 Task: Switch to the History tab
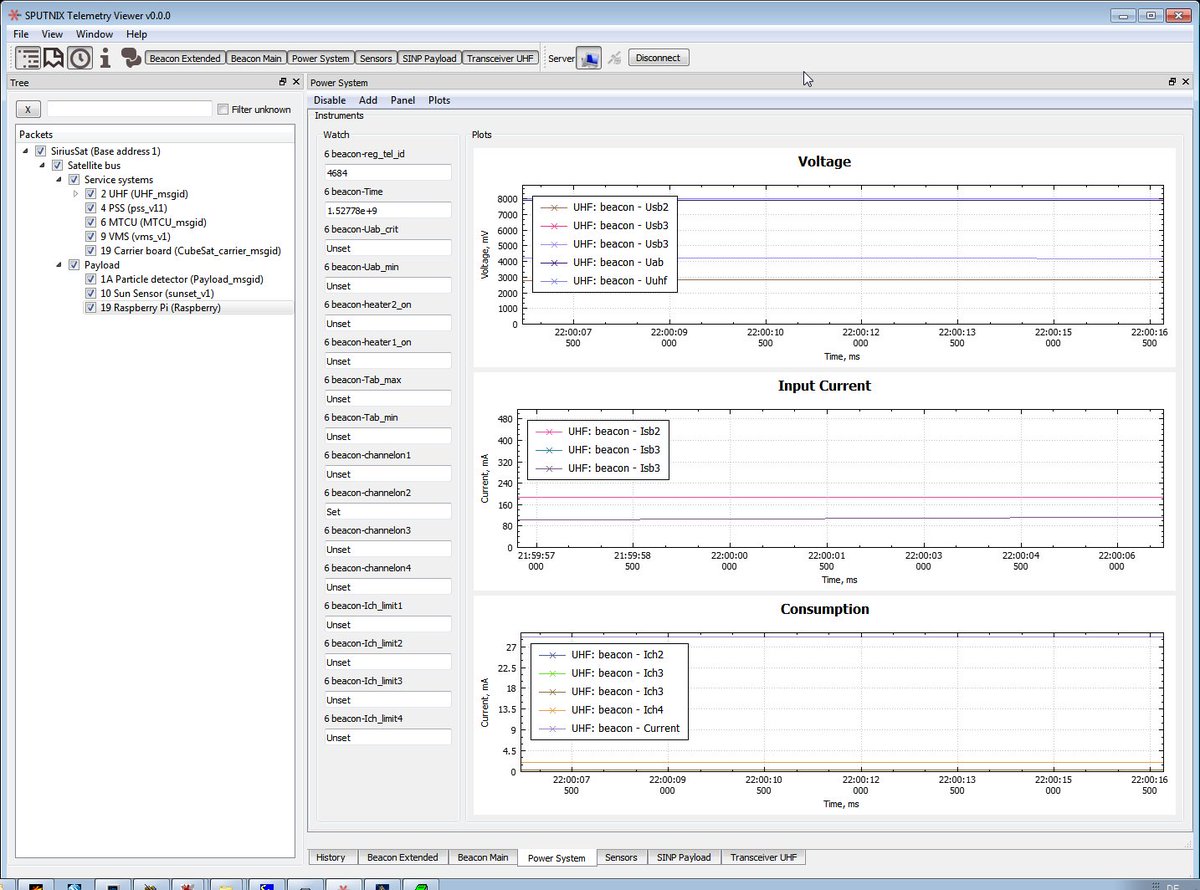click(330, 857)
